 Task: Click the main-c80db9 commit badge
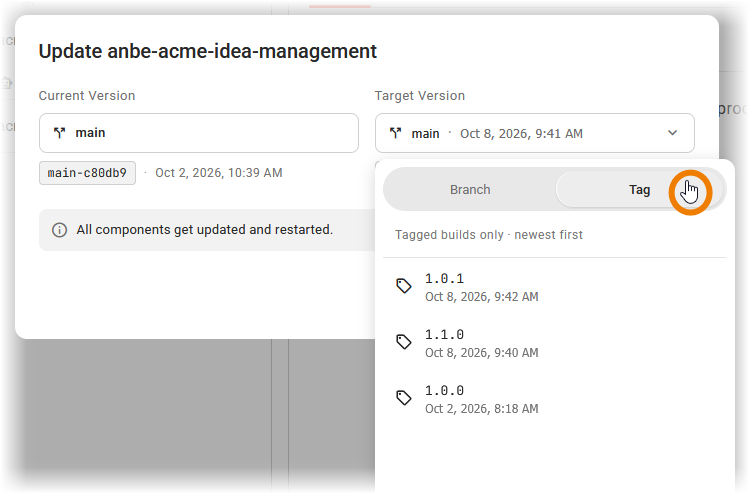click(87, 173)
